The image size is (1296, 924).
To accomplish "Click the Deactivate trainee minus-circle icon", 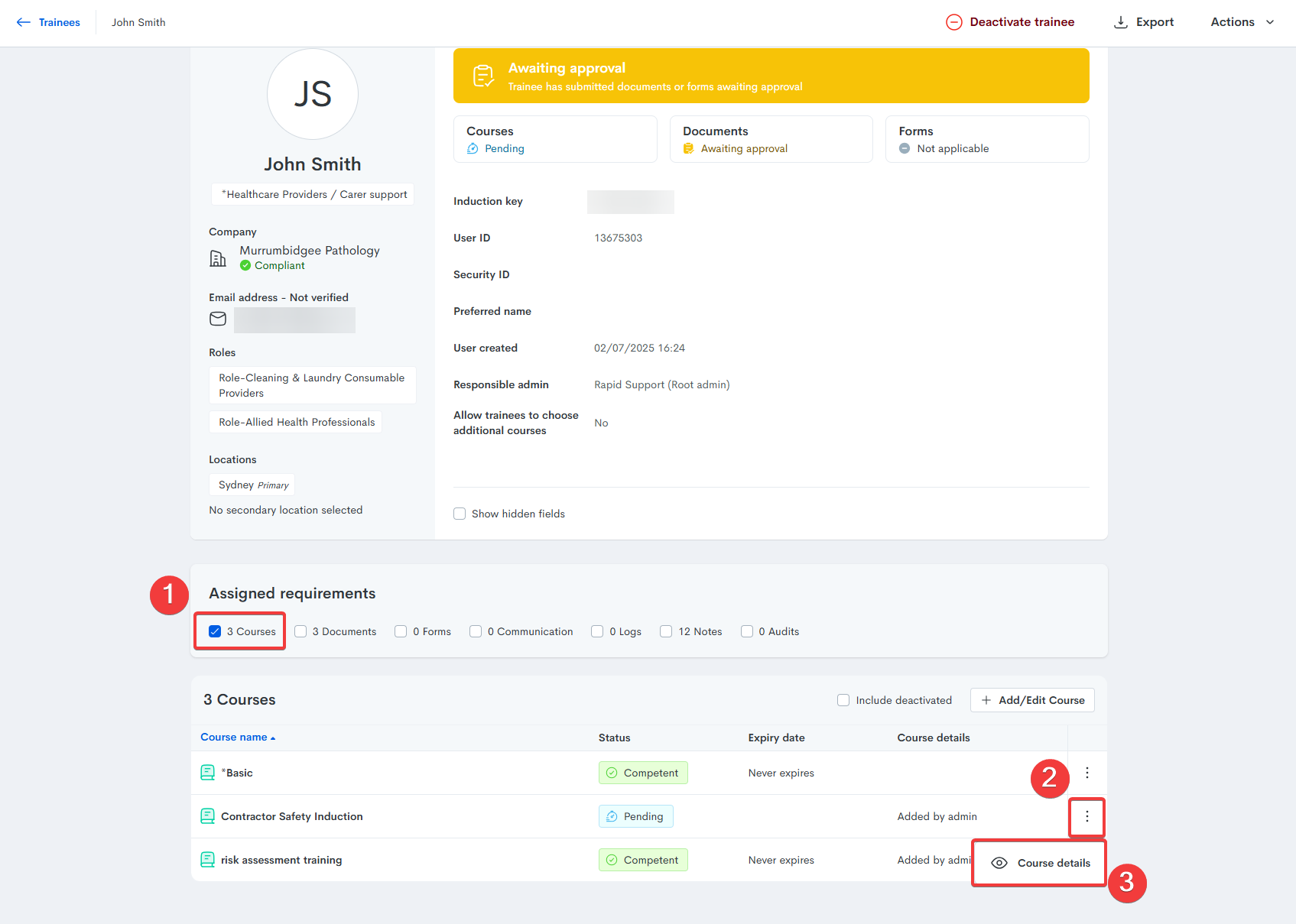I will [x=953, y=22].
